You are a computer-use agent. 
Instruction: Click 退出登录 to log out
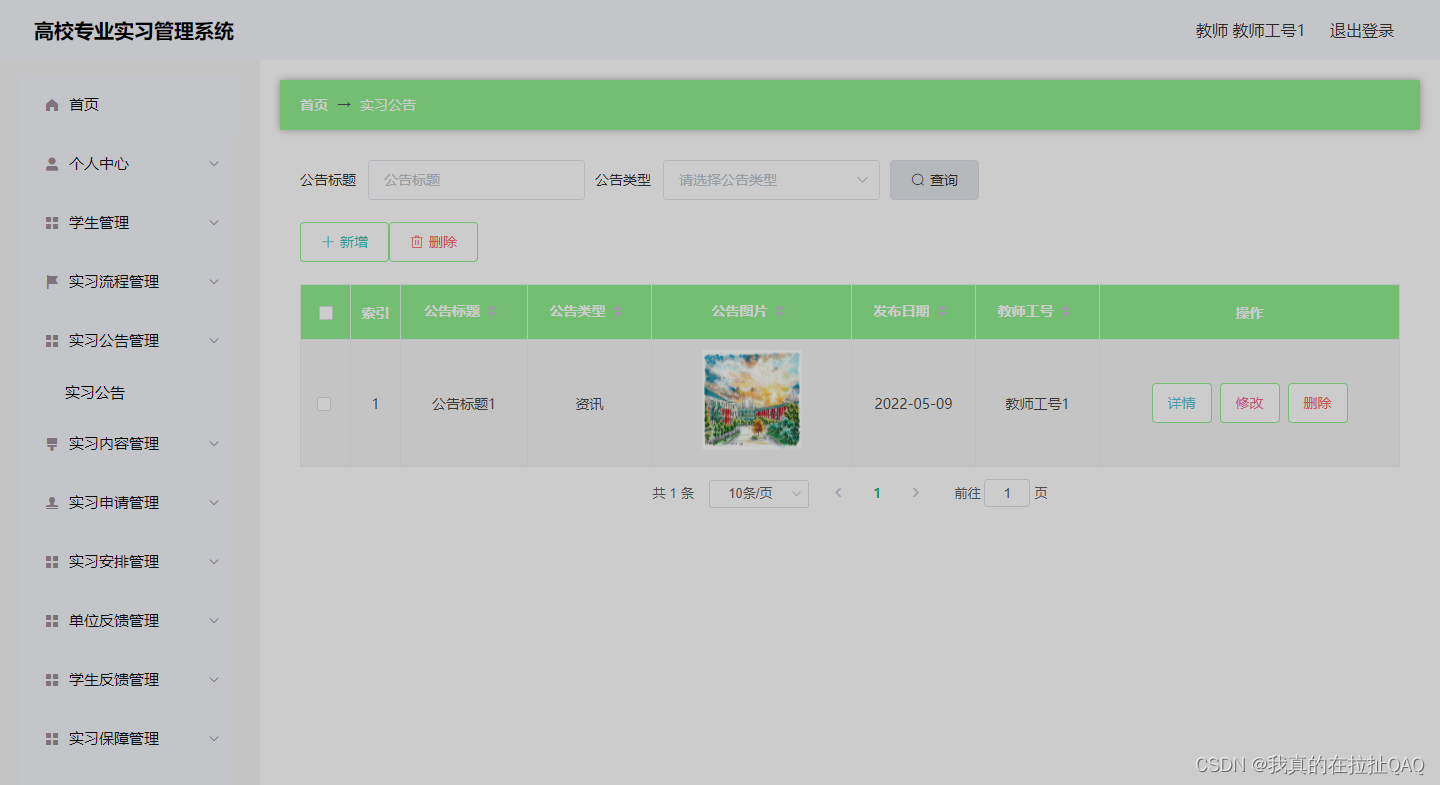(1361, 30)
